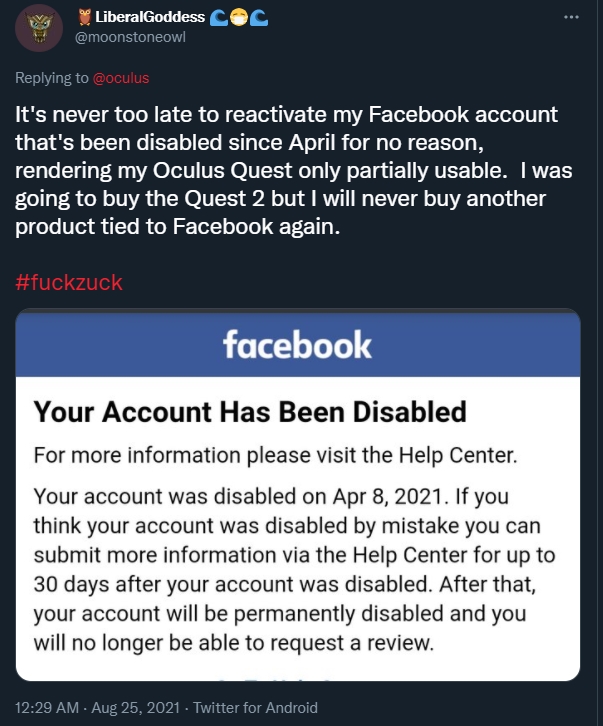The image size is (603, 726).
Task: Click the Twitter for Android source label
Action: [x=255, y=708]
